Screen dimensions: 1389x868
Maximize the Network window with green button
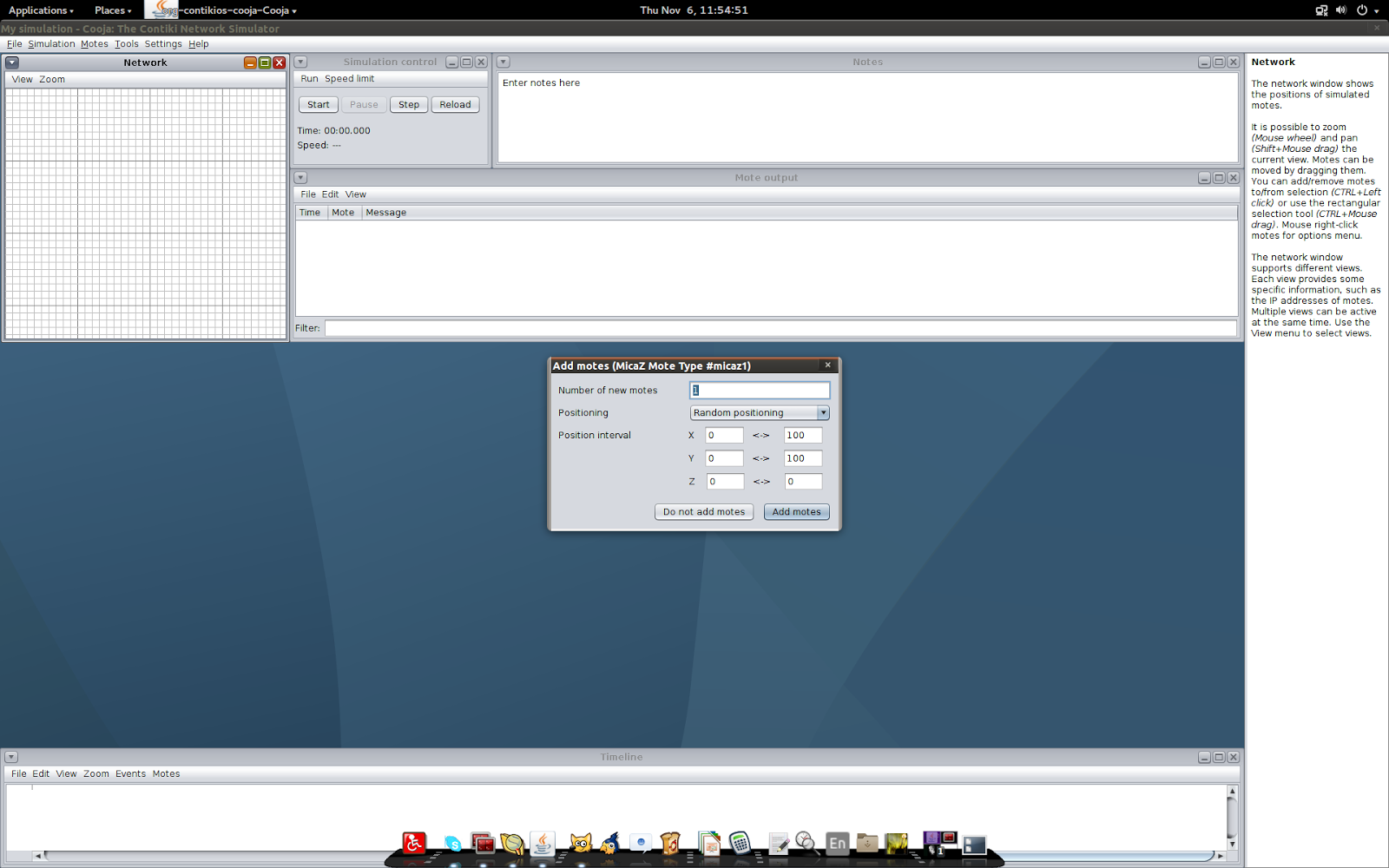tap(265, 62)
